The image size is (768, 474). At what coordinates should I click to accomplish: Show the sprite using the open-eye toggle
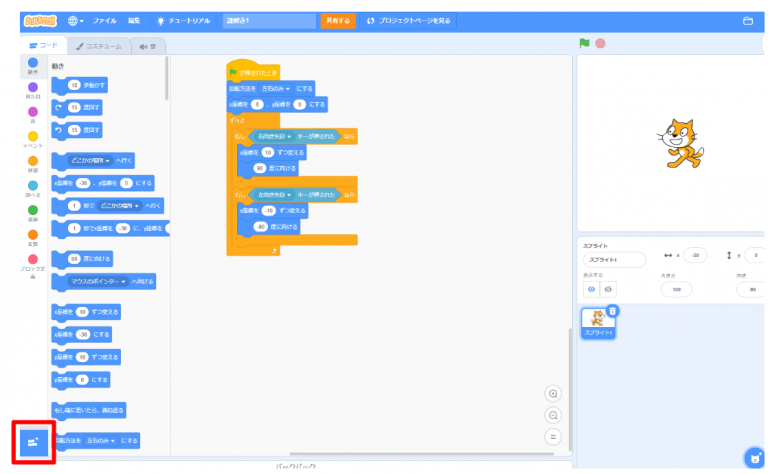[x=591, y=289]
